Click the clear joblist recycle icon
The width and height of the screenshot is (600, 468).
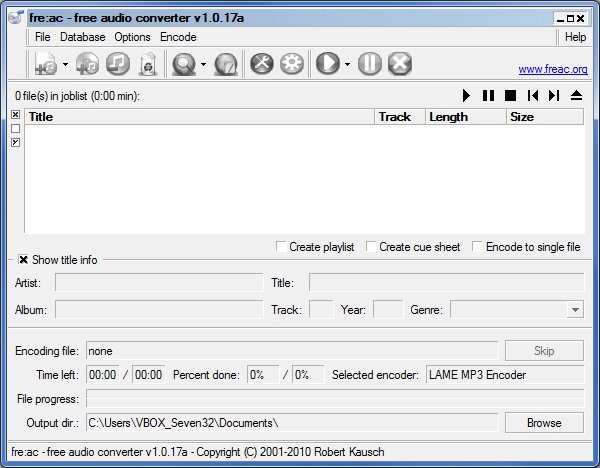point(148,64)
